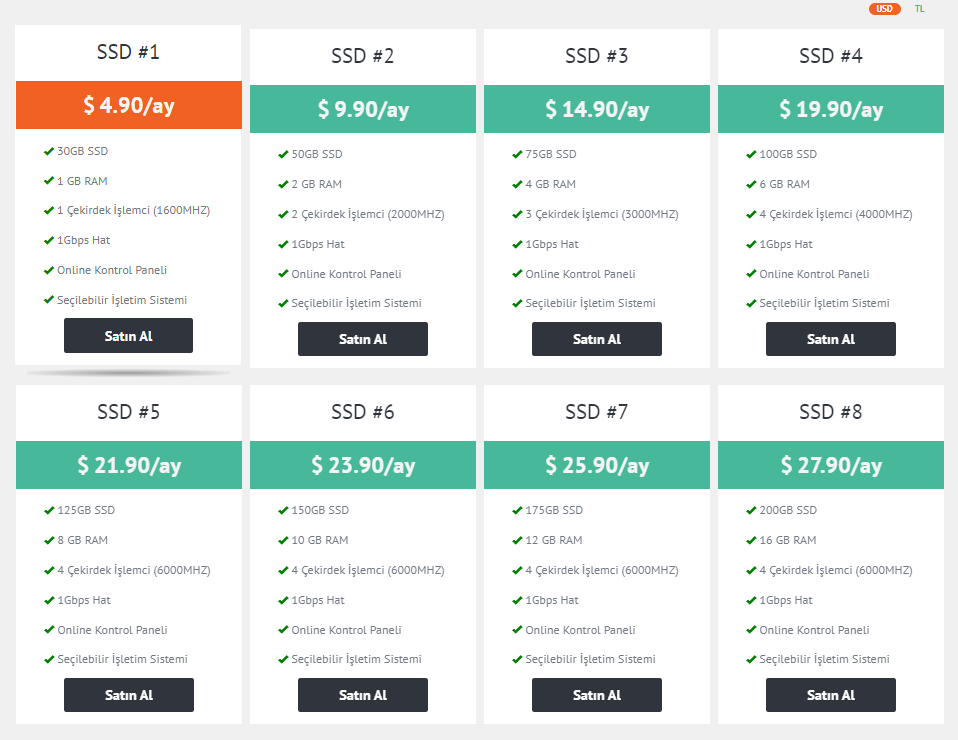
Task: Click the checkmark next to 8 GB RAM
Action: pos(49,541)
